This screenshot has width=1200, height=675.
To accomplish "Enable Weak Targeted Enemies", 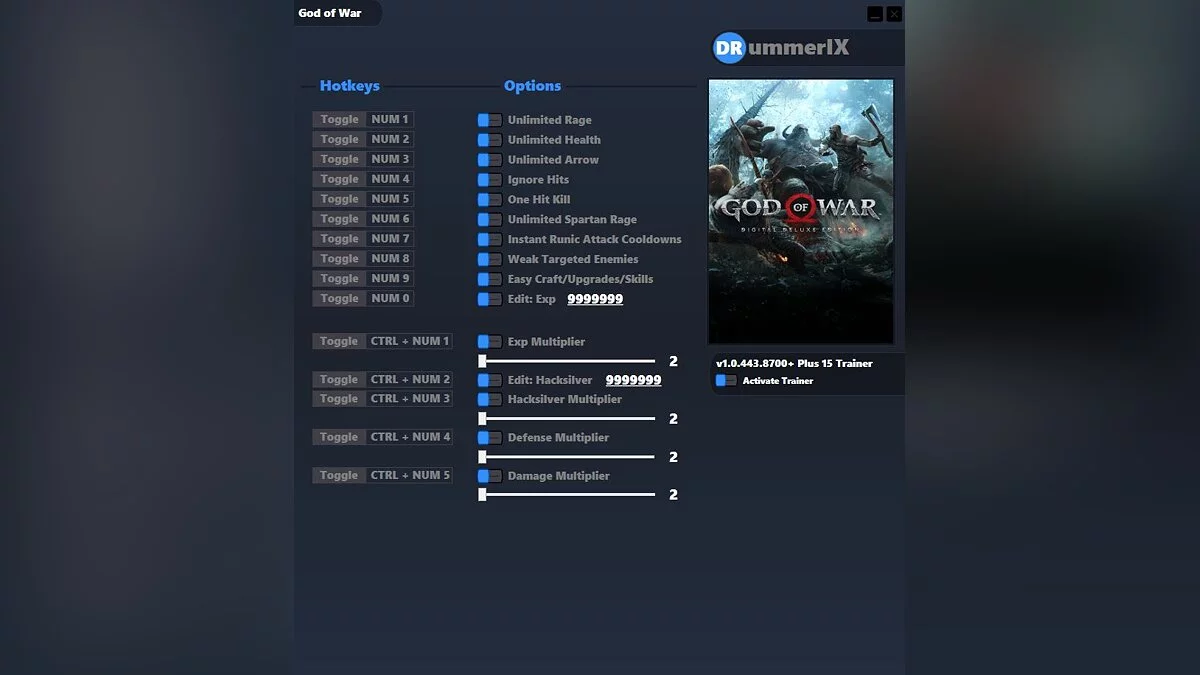I will [x=488, y=259].
